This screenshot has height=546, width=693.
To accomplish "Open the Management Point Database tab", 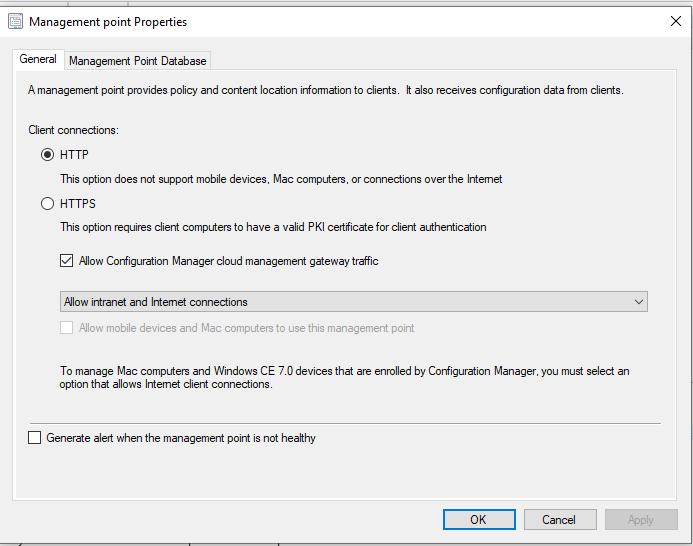I will [x=137, y=61].
